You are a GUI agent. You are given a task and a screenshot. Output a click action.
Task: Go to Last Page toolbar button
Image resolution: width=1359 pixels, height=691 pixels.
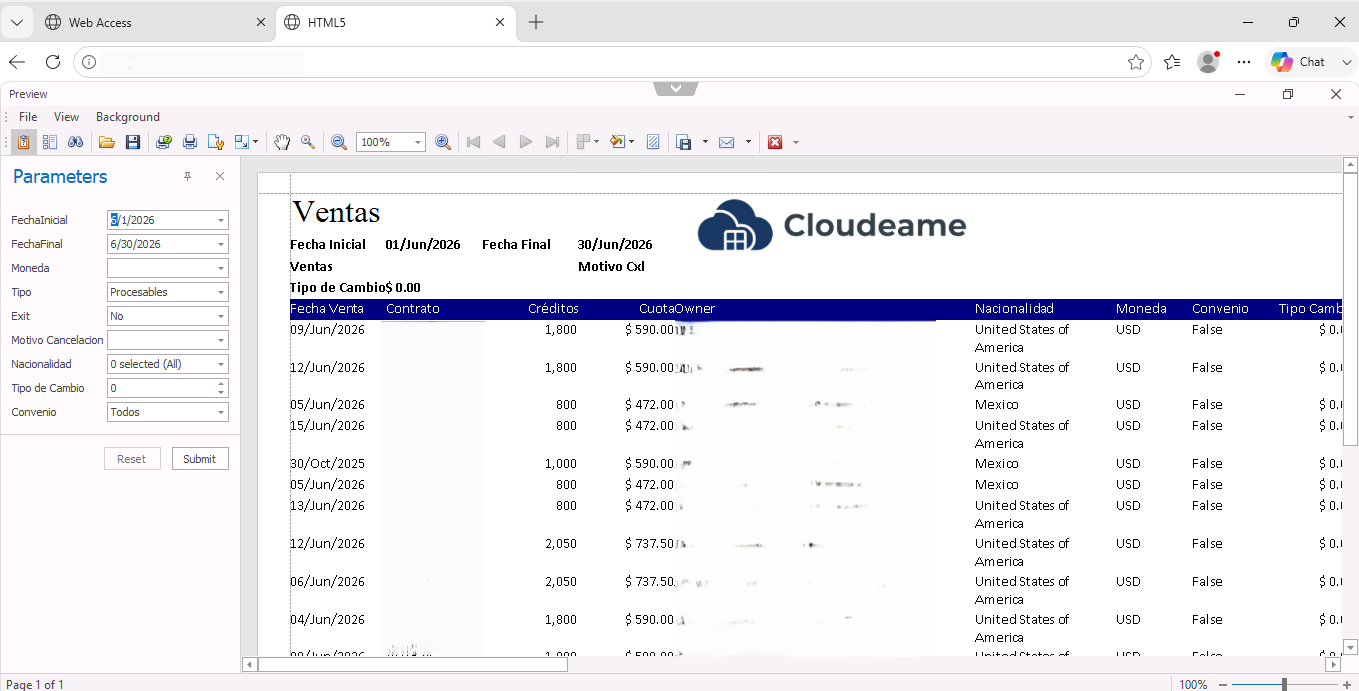point(552,142)
